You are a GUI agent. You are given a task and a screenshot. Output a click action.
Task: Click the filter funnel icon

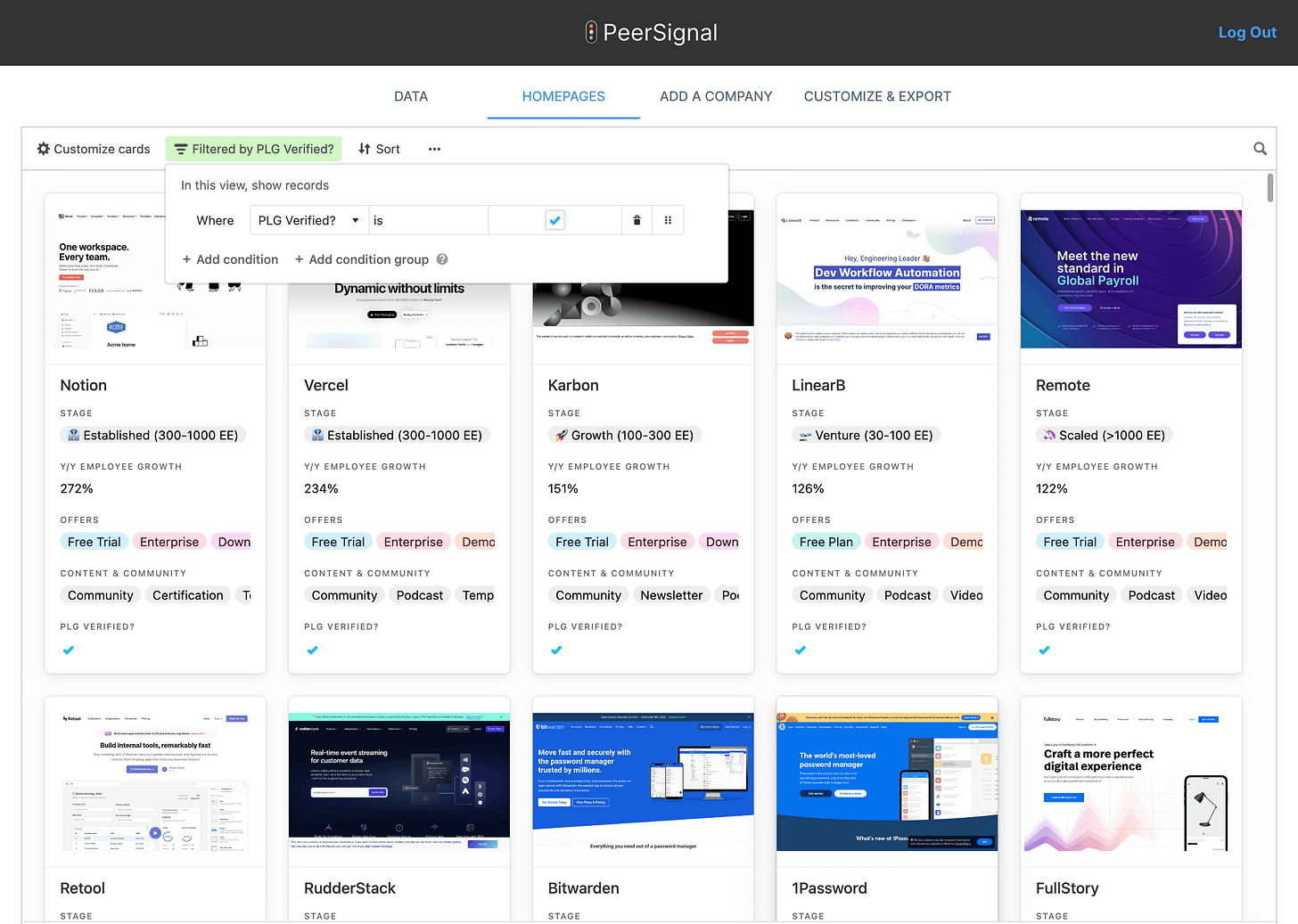(181, 149)
